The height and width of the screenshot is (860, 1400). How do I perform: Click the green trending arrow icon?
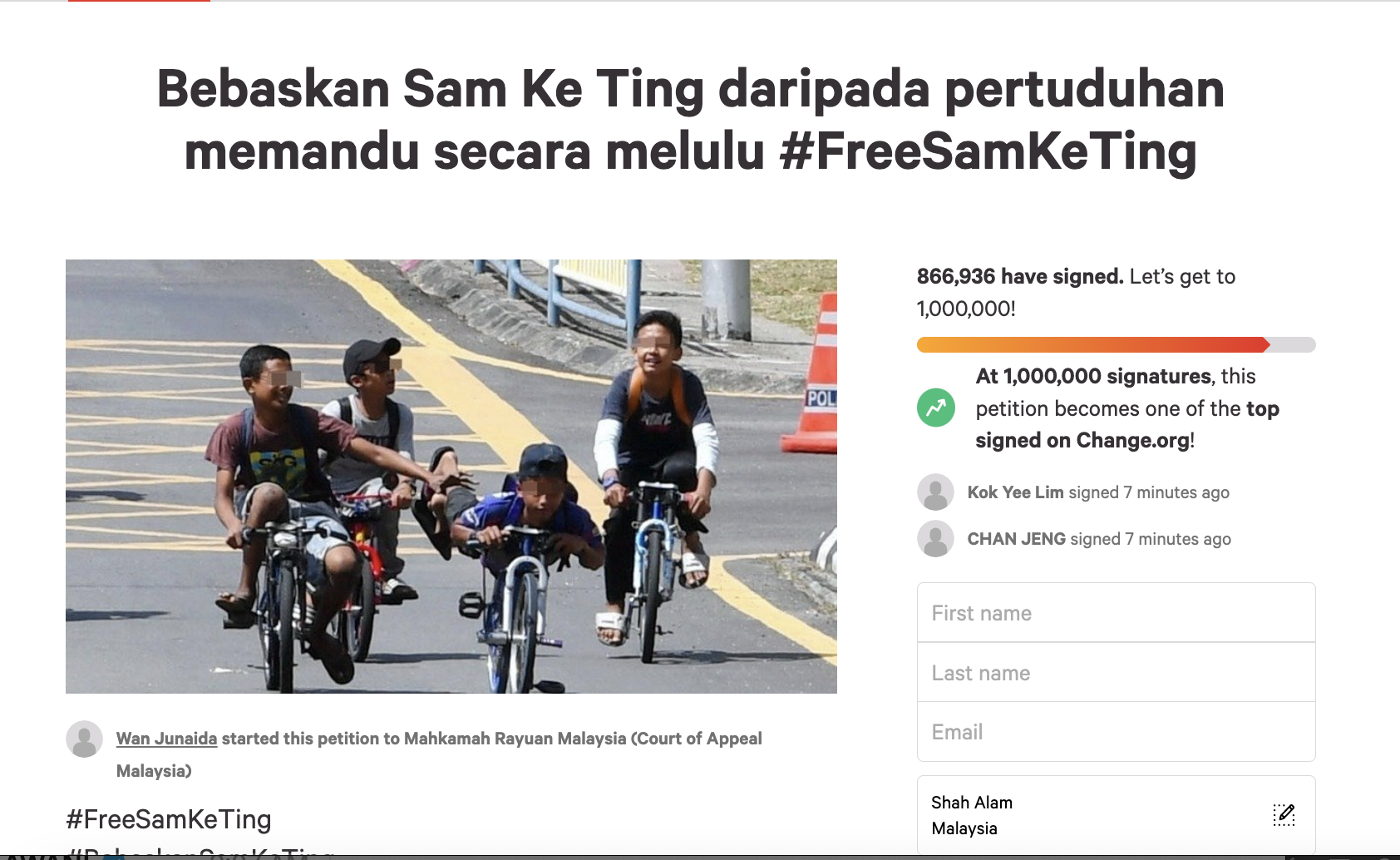(936, 408)
